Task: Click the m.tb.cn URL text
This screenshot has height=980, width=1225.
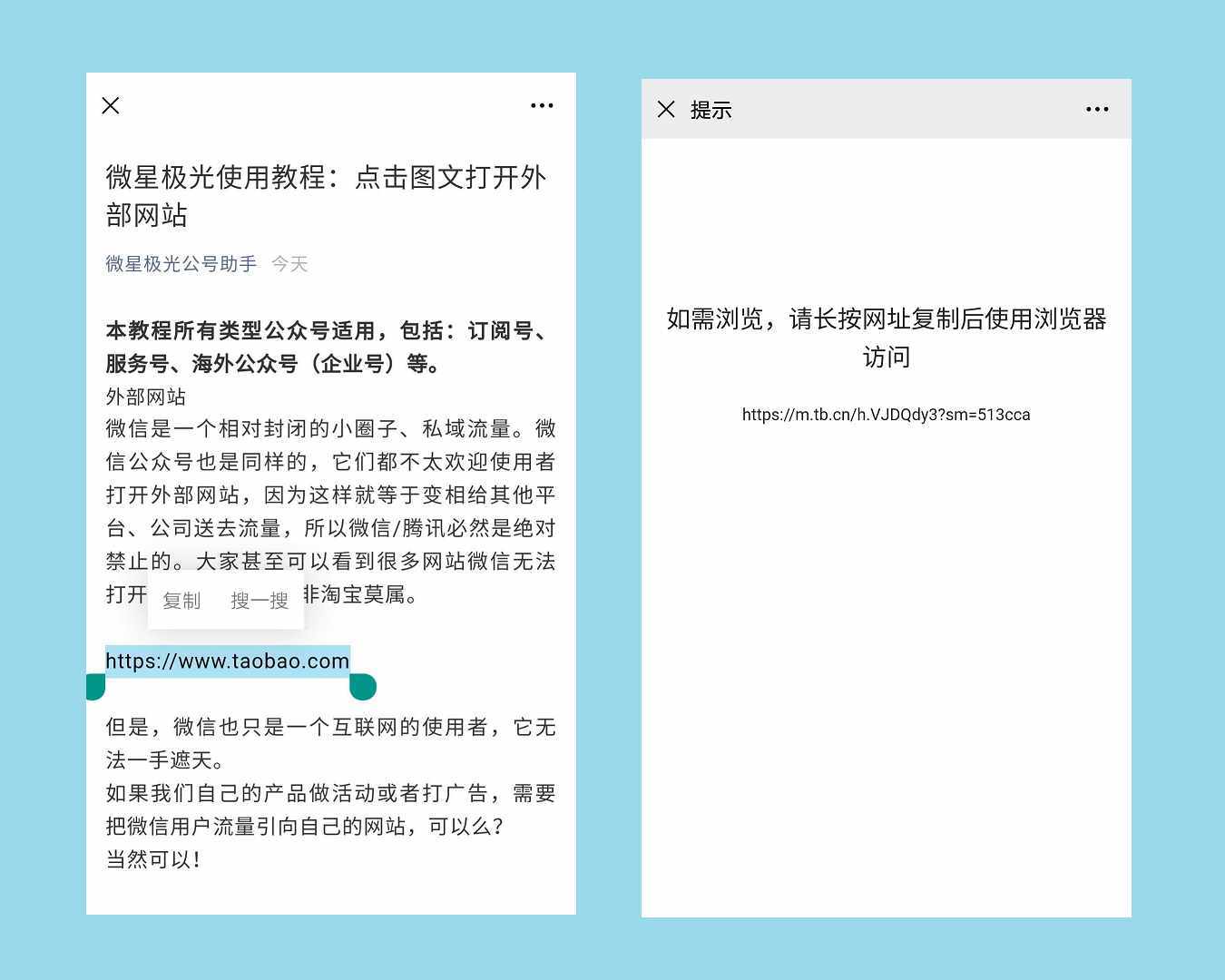Action: (x=886, y=415)
